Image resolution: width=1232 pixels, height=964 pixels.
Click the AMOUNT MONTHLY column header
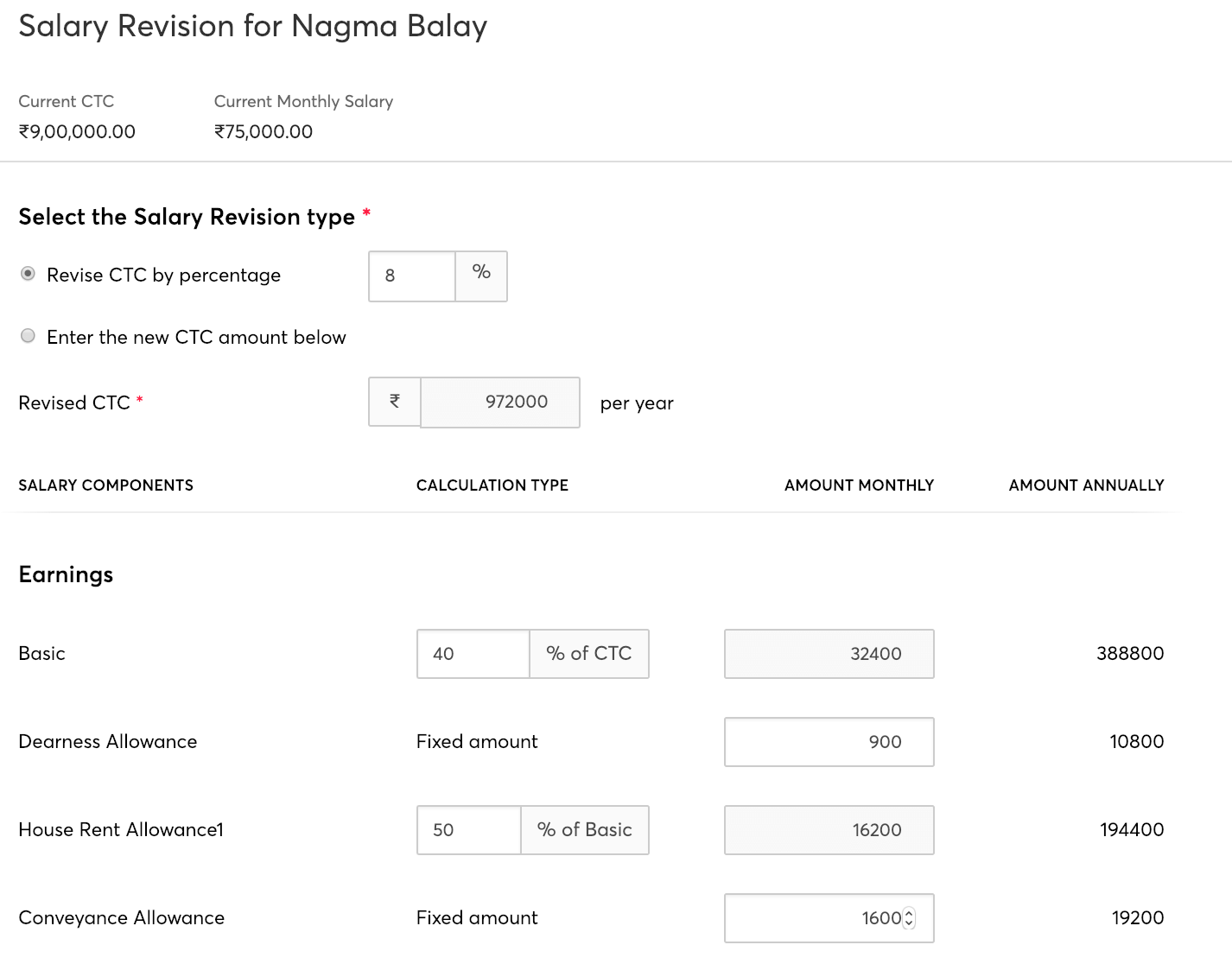click(x=859, y=485)
